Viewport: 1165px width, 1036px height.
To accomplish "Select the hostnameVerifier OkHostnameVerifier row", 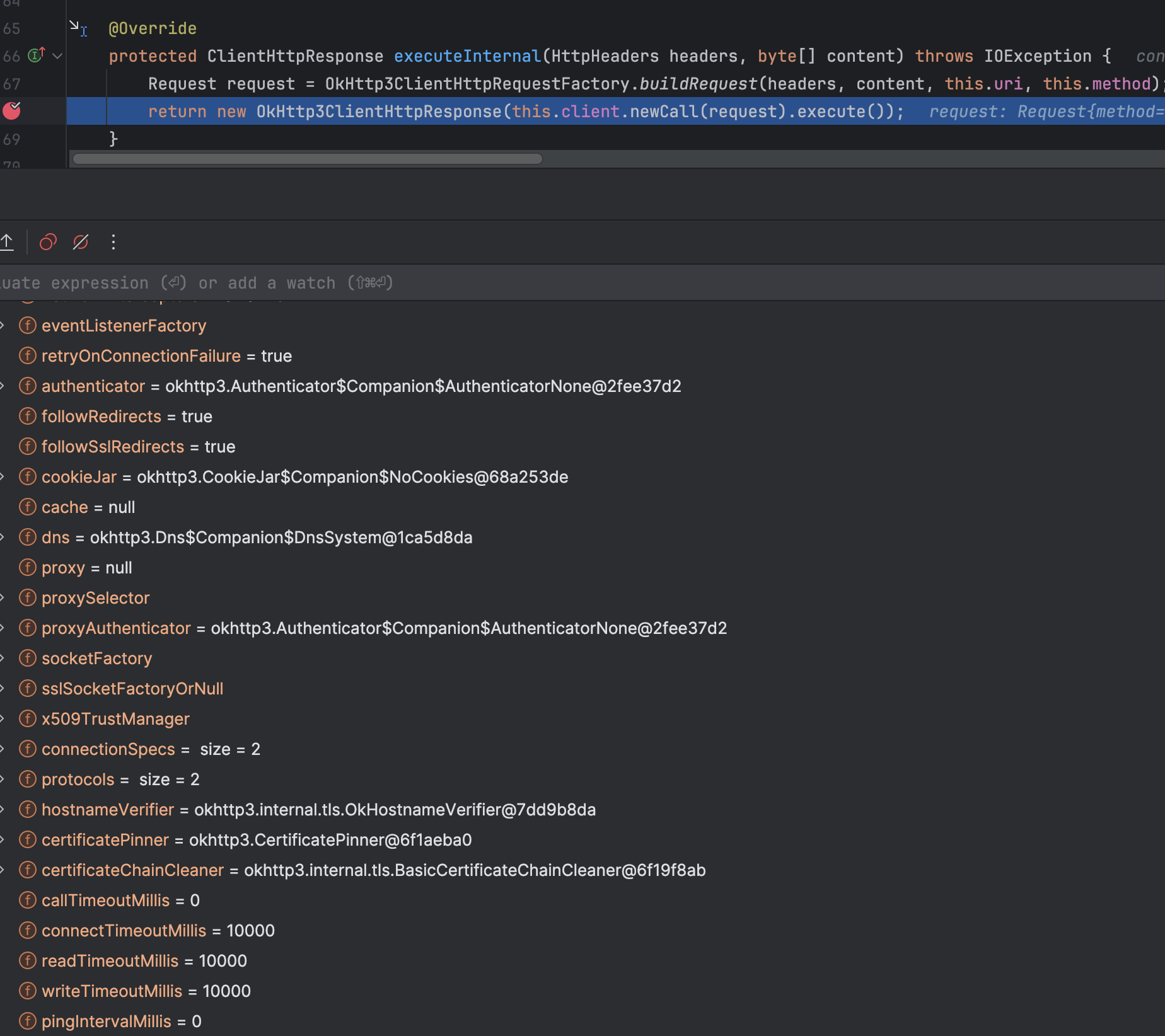I will 582,810.
